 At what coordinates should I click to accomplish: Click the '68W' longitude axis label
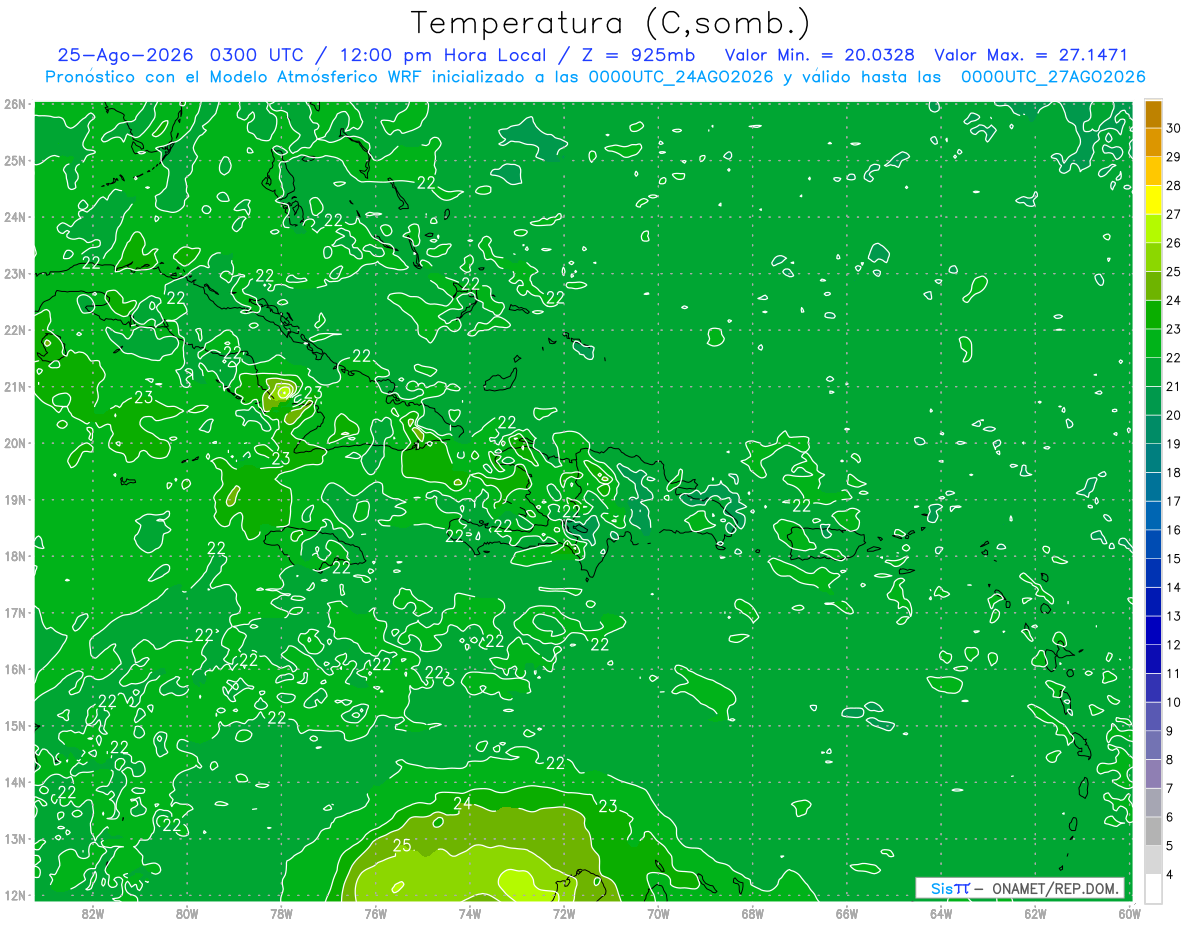[x=753, y=913]
